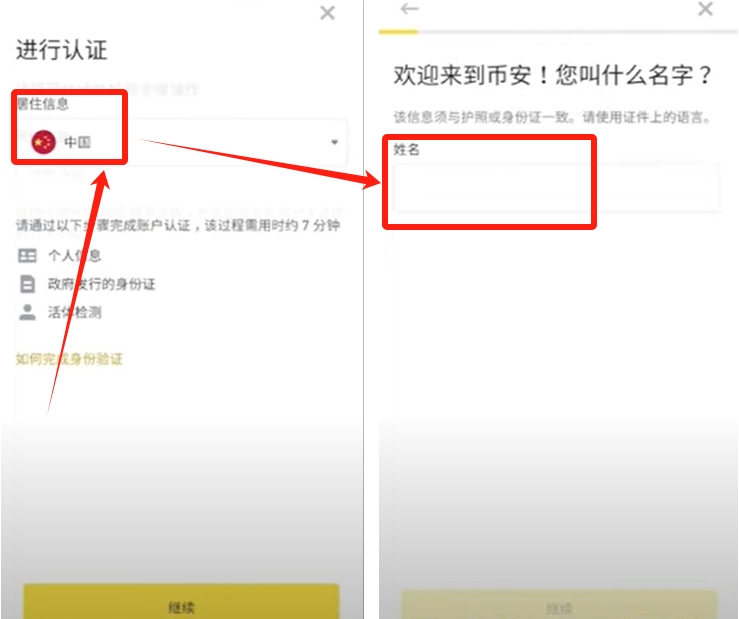Close the 进行认证 verification screen
Image resolution: width=739 pixels, height=619 pixels.
[327, 13]
